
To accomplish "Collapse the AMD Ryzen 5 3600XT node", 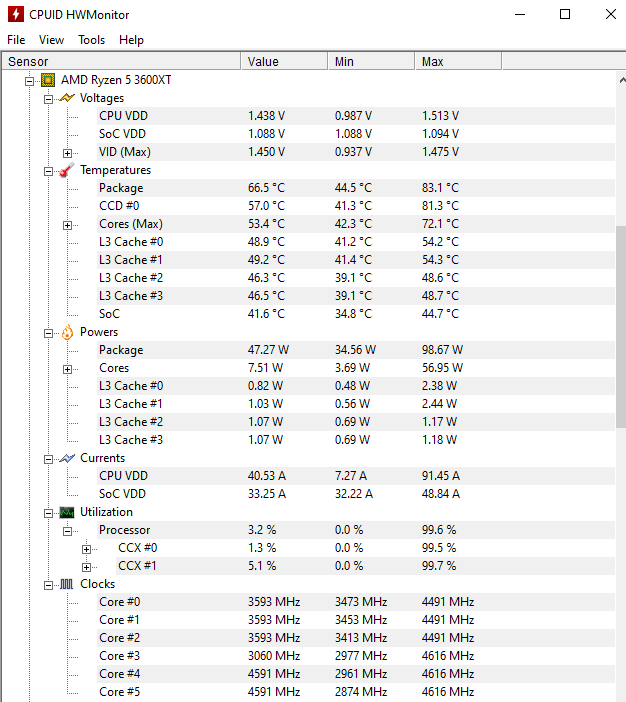I will tap(30, 81).
